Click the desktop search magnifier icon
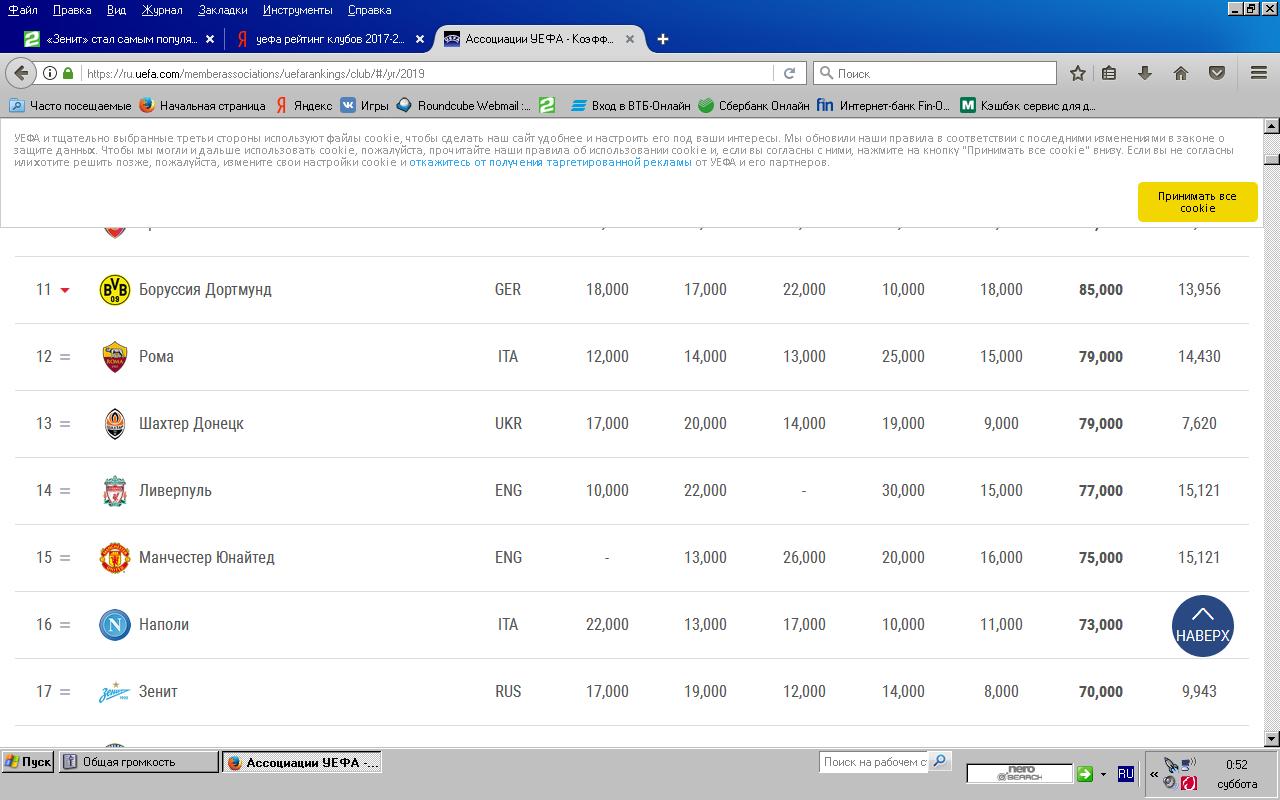Image resolution: width=1280 pixels, height=800 pixels. pos(939,761)
